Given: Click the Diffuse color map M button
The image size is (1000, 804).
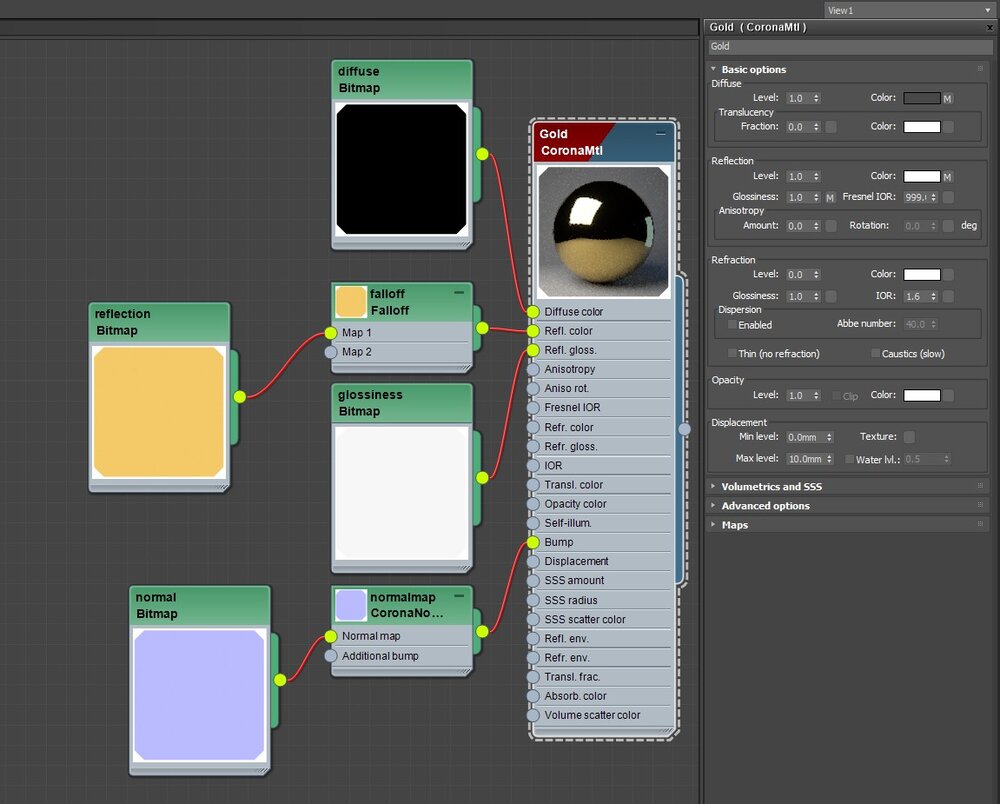Looking at the screenshot, I should pyautogui.click(x=948, y=99).
